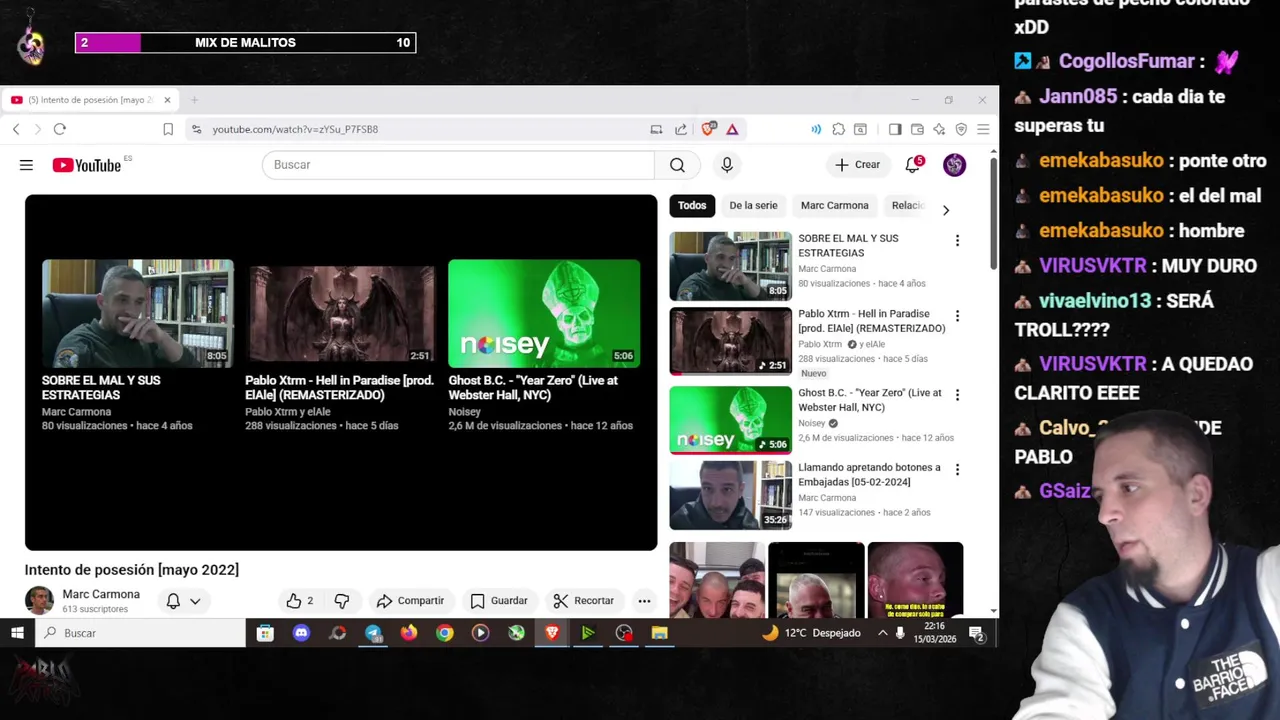
Task: Open the Windows notification center icon
Action: [x=976, y=633]
